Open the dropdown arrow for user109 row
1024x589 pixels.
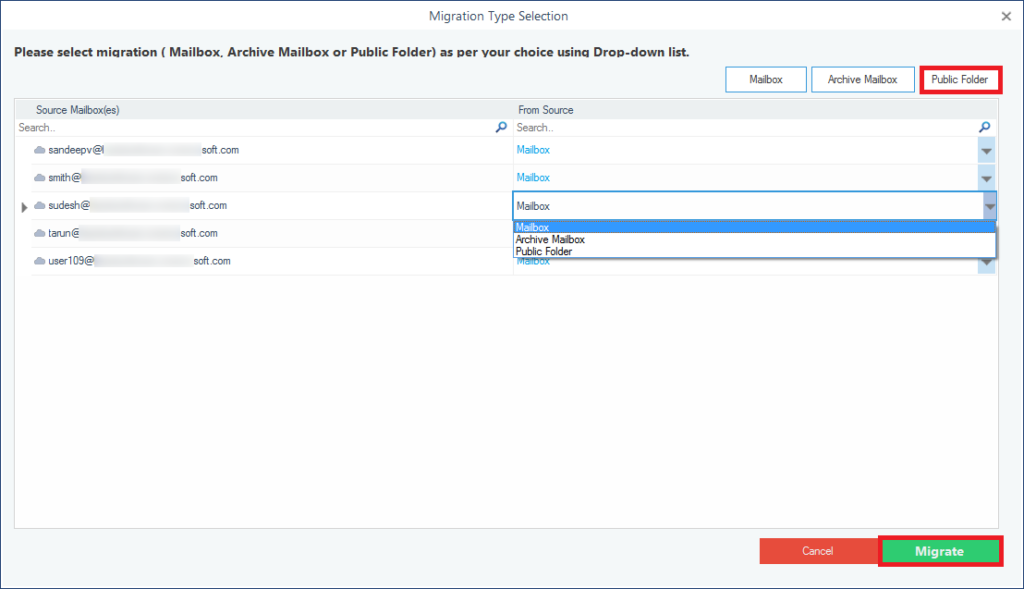coord(986,263)
